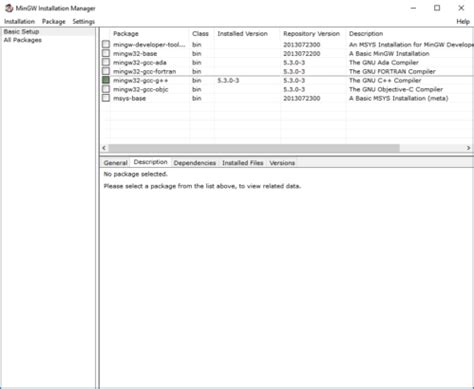Toggle checkbox for mingw32-base package
The width and height of the screenshot is (474, 389).
click(106, 53)
